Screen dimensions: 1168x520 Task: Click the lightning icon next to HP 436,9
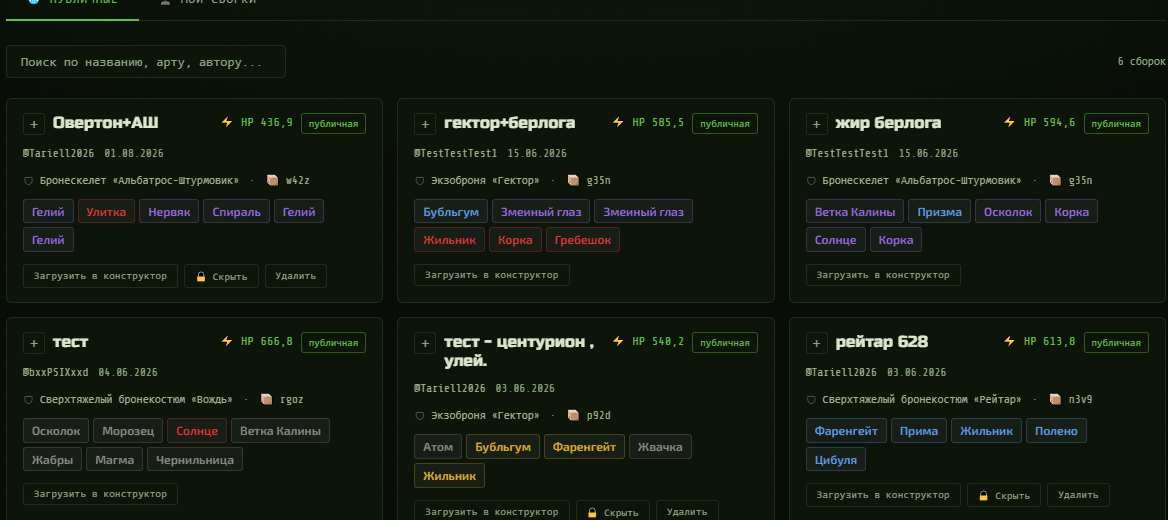(x=227, y=122)
